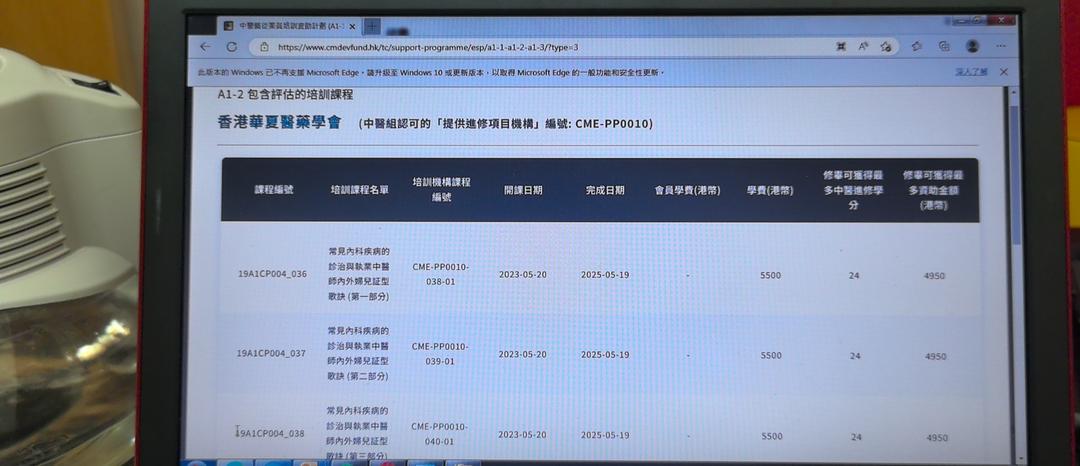The height and width of the screenshot is (466, 1080).
Task: Click the 課程編號 column header
Action: (273, 190)
